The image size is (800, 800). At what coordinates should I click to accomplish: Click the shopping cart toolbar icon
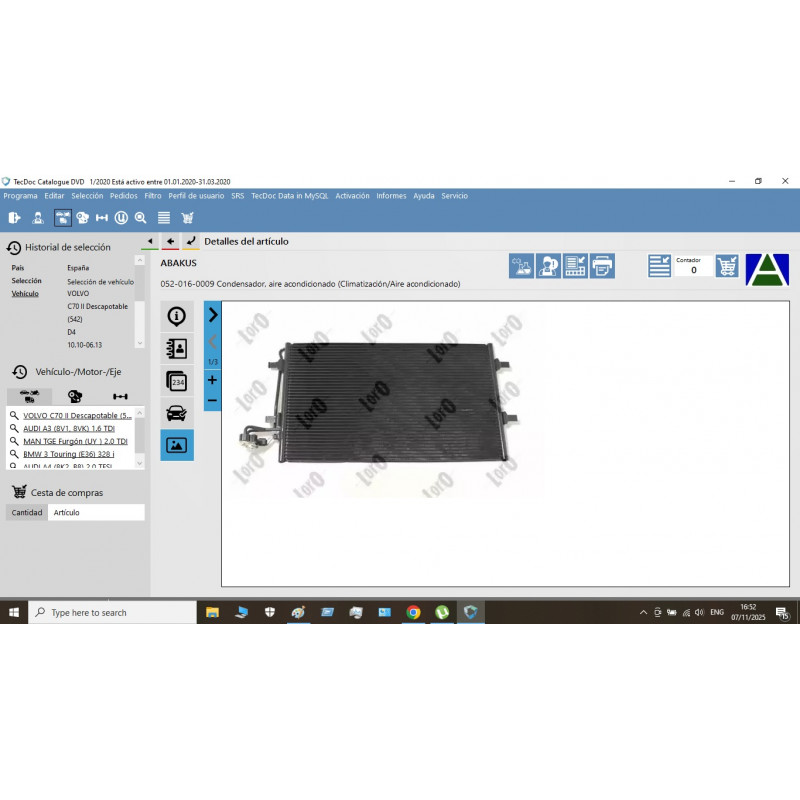[187, 217]
